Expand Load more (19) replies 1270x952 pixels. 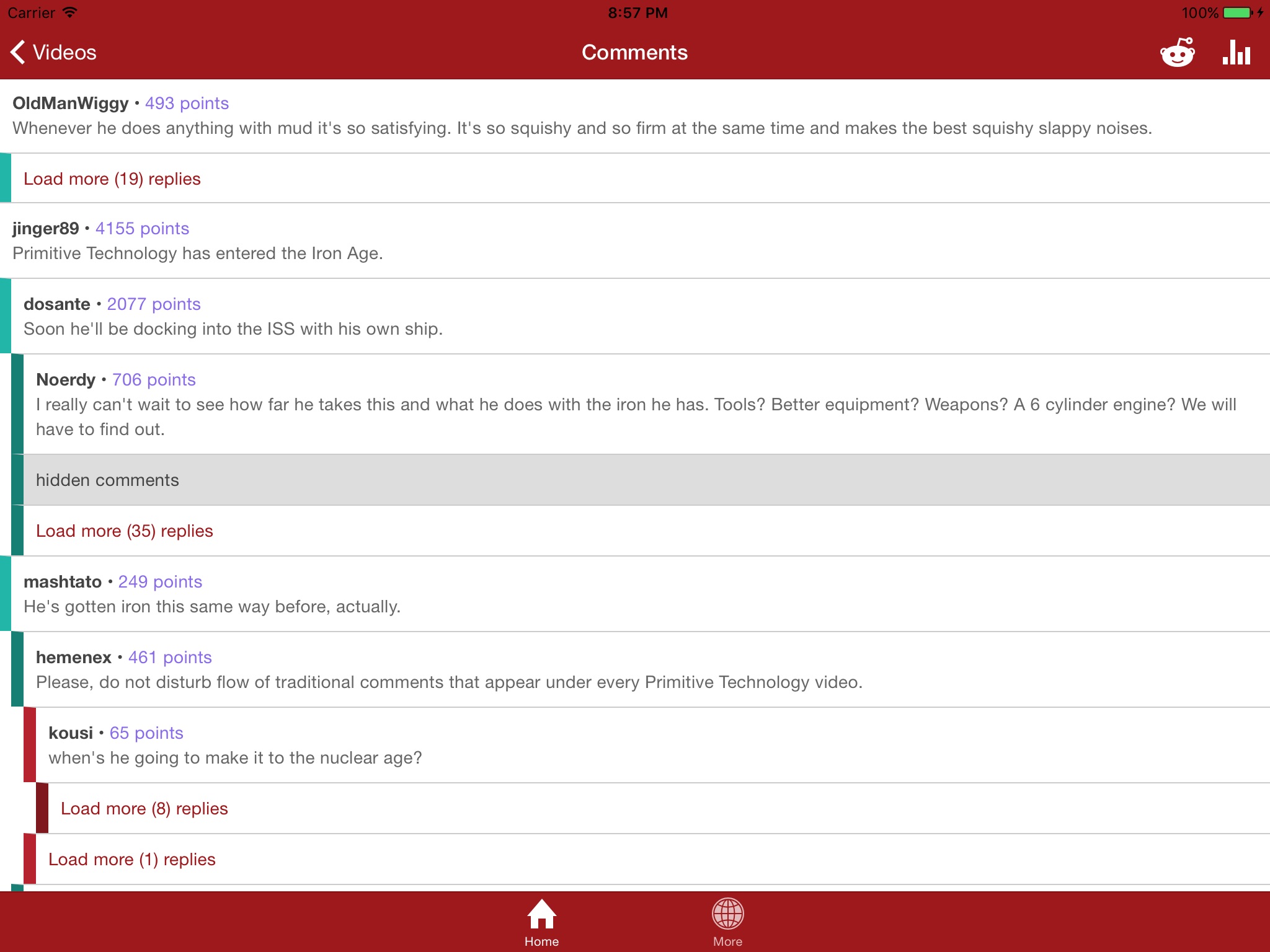(x=112, y=179)
